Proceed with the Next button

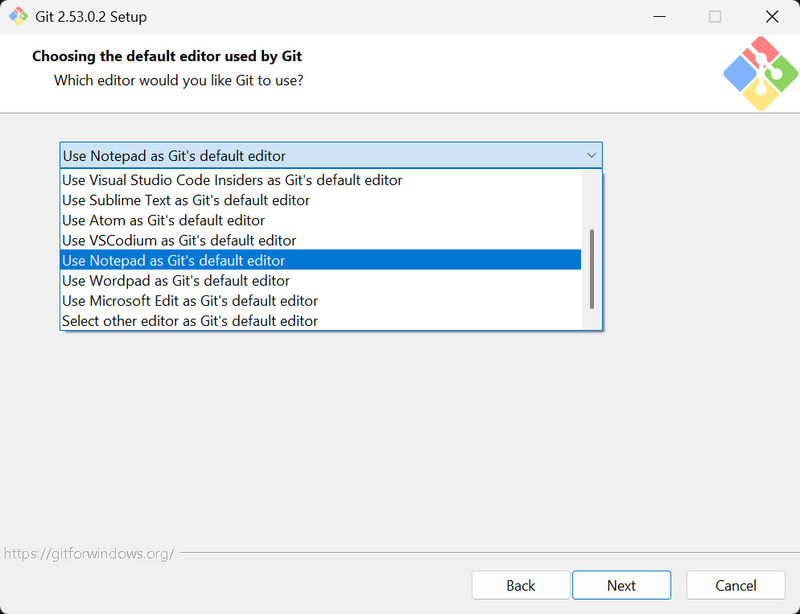point(621,585)
